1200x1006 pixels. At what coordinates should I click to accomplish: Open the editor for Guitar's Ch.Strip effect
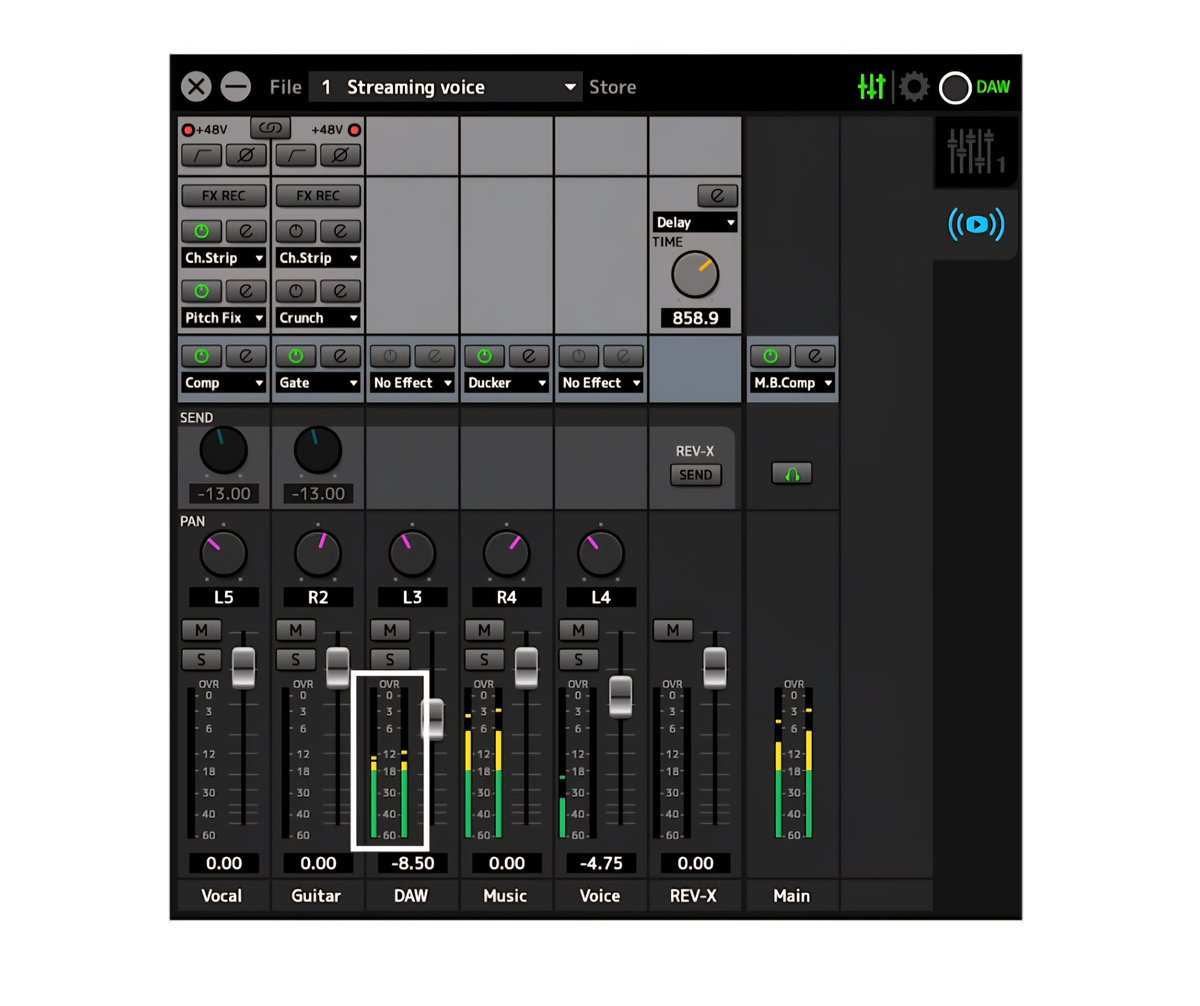pyautogui.click(x=340, y=231)
